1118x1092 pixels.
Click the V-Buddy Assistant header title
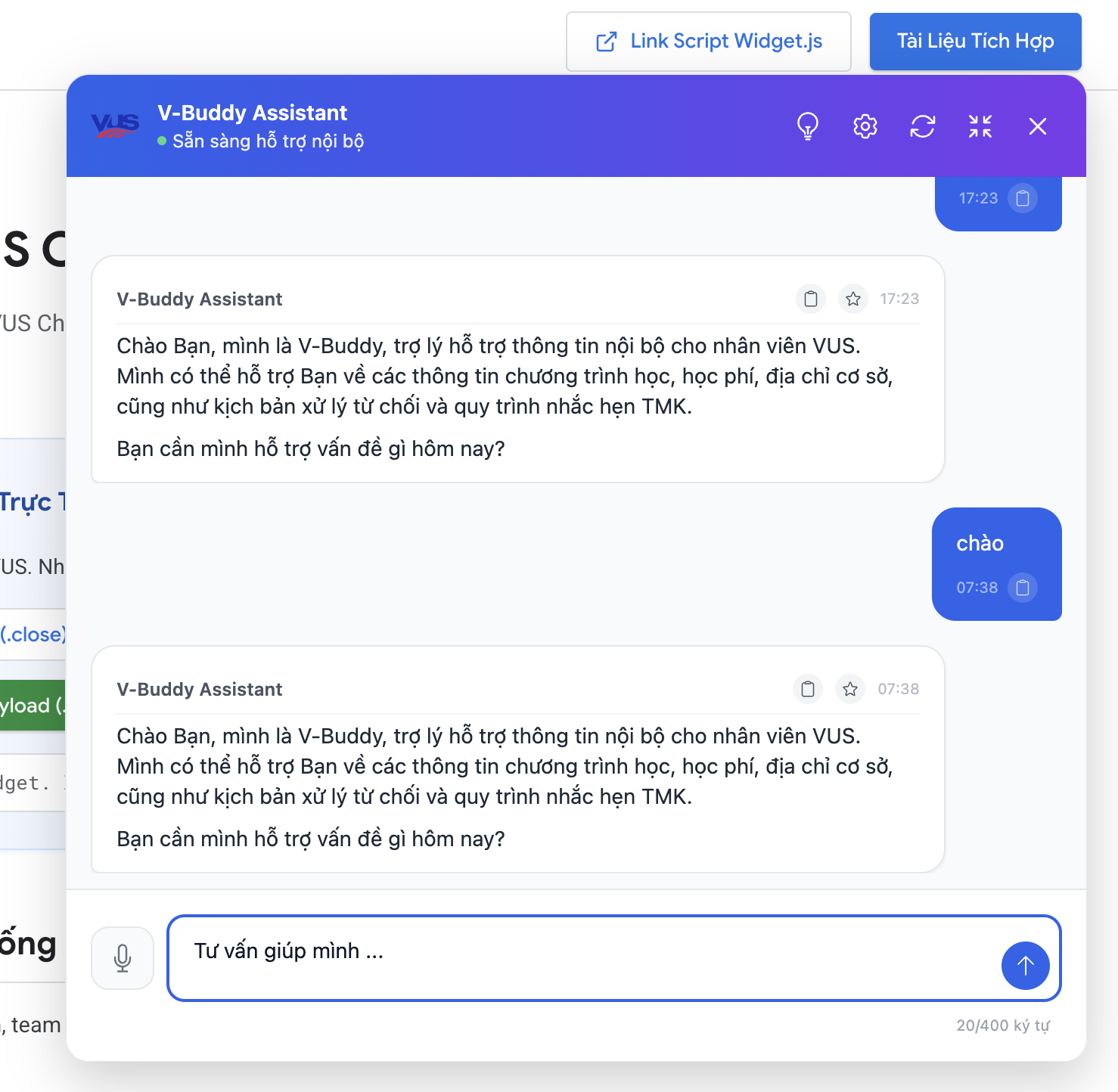(x=253, y=113)
